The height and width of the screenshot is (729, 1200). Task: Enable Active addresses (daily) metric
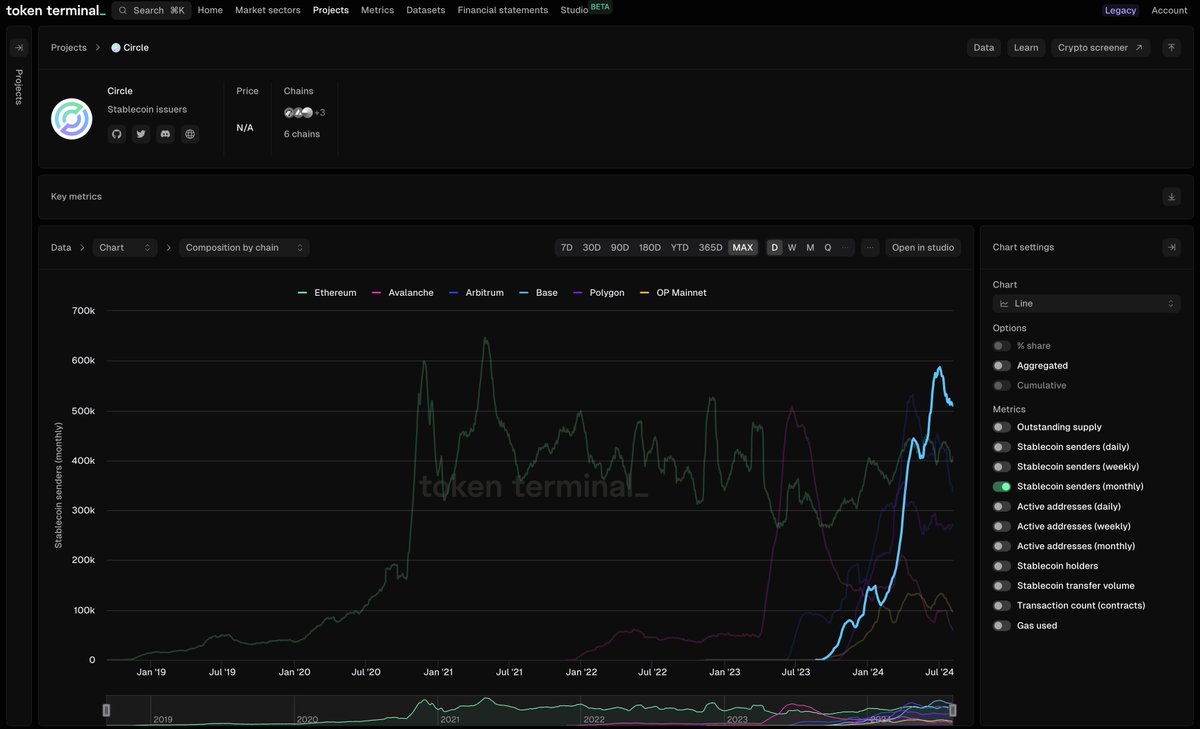pyautogui.click(x=1001, y=507)
